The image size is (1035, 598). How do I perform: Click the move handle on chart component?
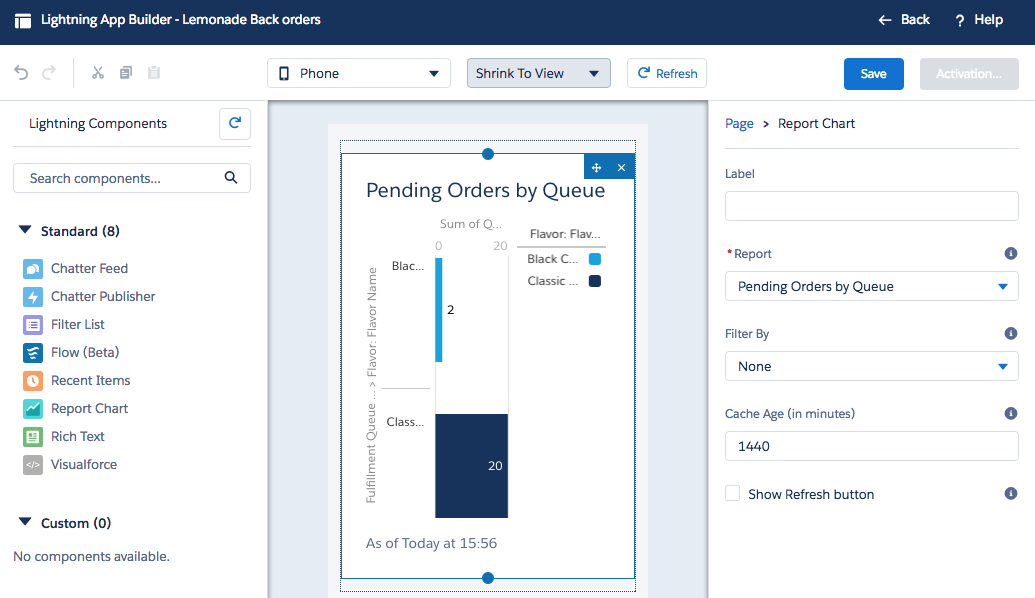point(597,167)
